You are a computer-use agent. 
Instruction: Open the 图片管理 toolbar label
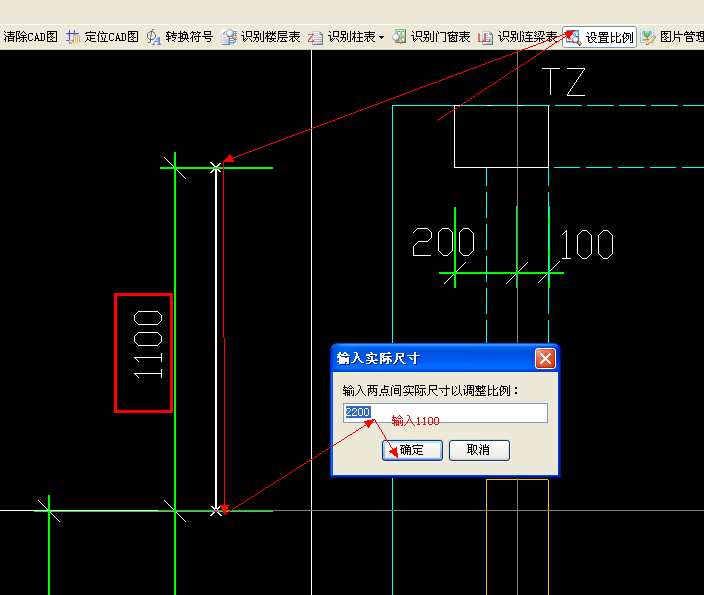(x=682, y=37)
